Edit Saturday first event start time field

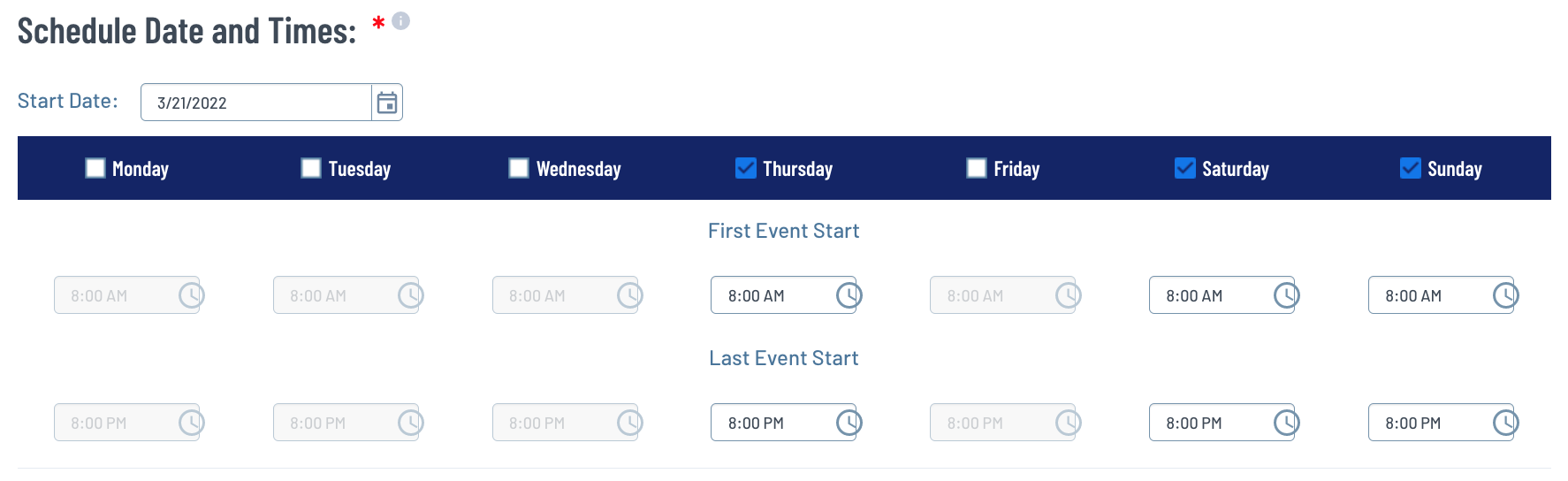pos(1208,295)
